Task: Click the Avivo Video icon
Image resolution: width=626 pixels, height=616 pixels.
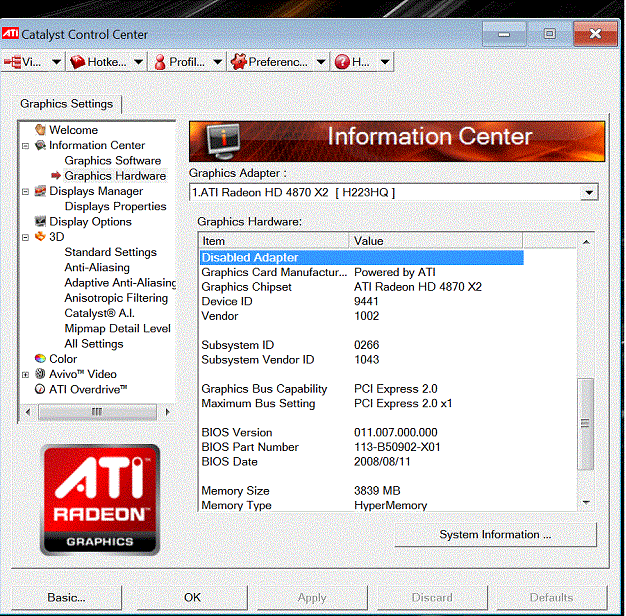Action: (40, 374)
